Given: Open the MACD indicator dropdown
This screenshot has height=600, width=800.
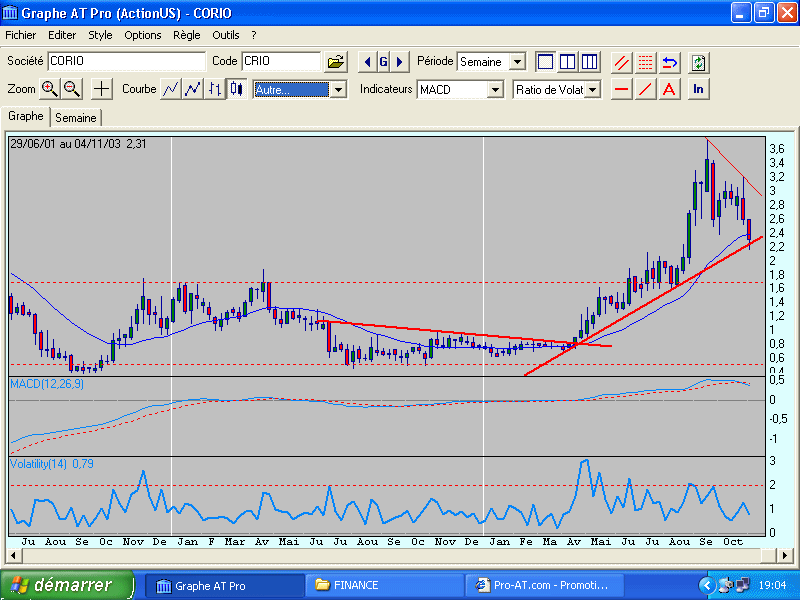Looking at the screenshot, I should pyautogui.click(x=495, y=90).
